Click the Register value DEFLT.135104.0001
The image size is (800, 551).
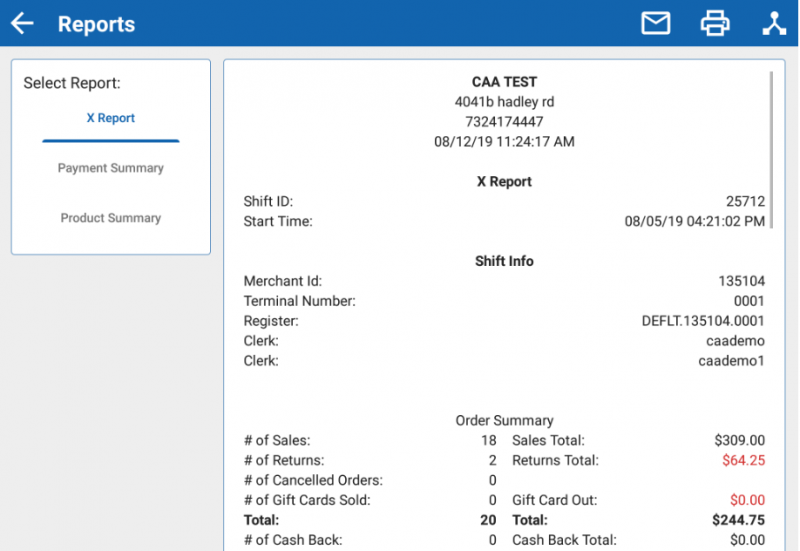(x=703, y=321)
